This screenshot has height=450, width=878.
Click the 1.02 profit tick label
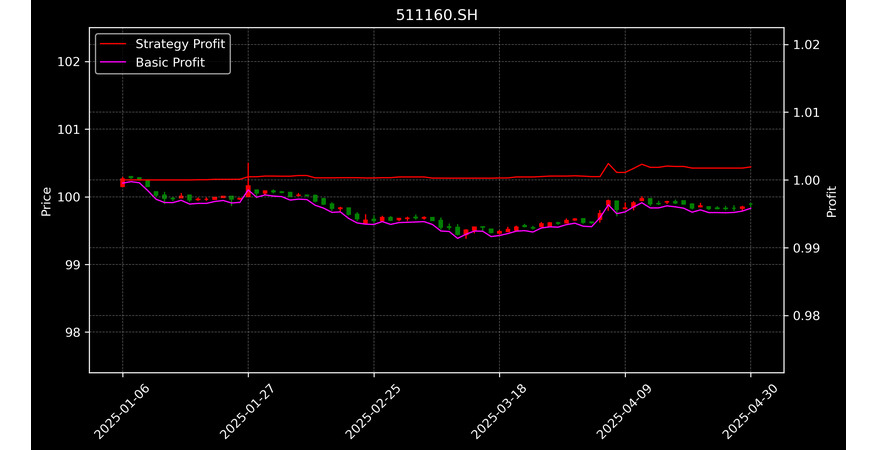click(806, 45)
